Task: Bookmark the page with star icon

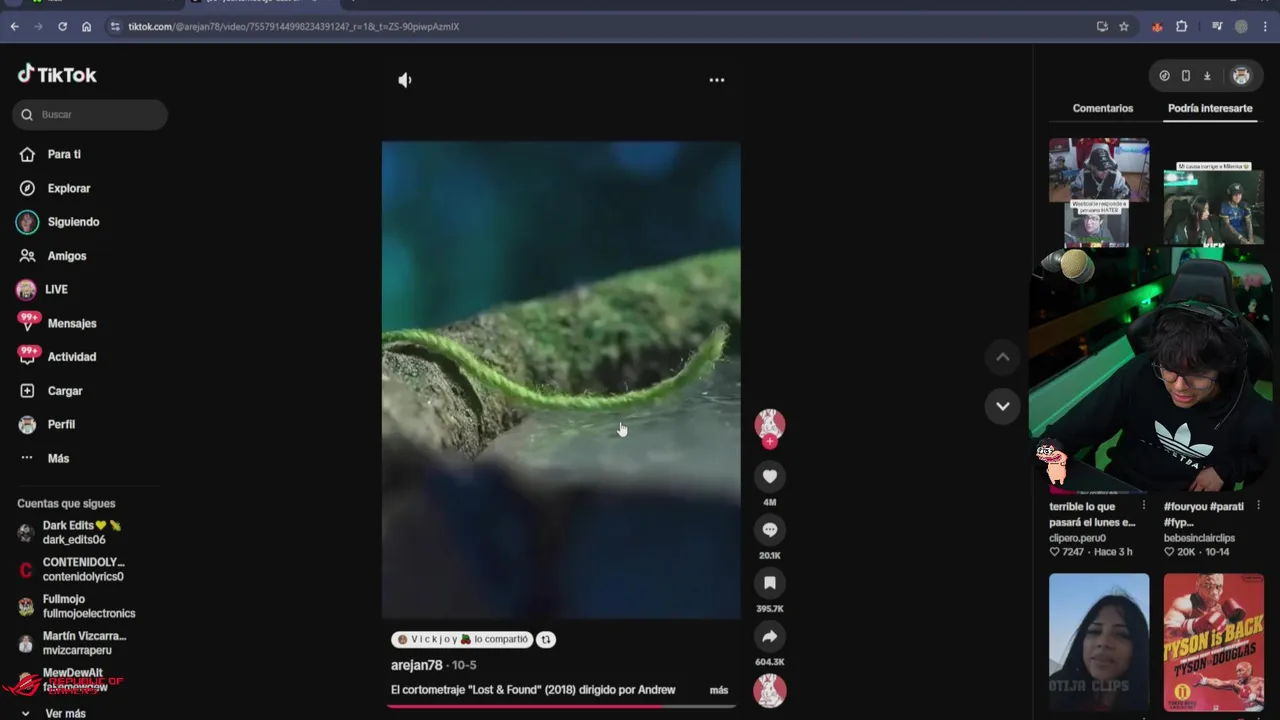Action: click(x=1124, y=27)
